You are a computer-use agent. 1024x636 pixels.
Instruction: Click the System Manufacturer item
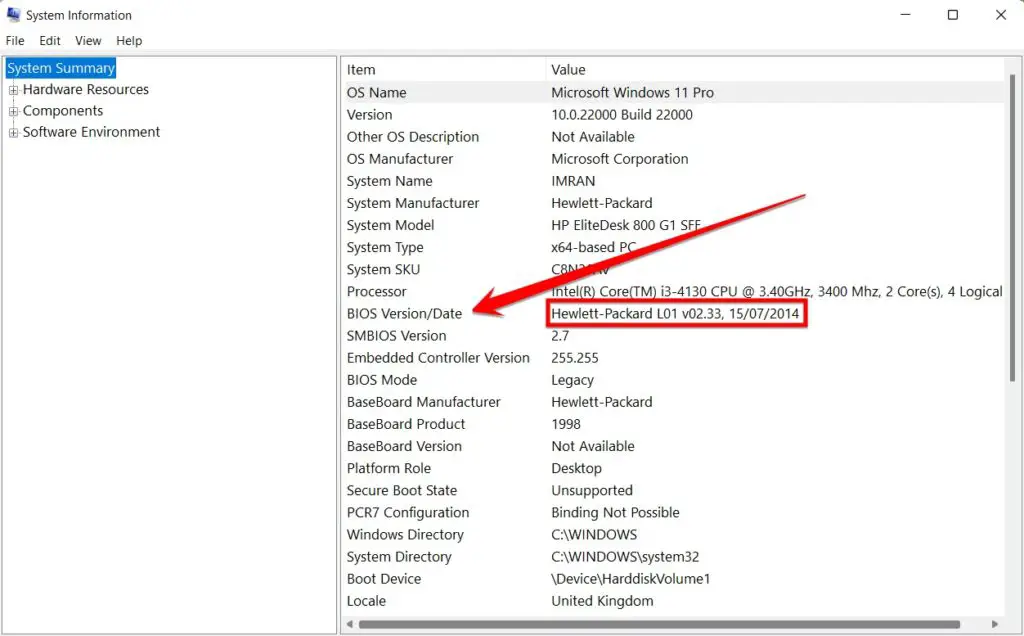pyautogui.click(x=413, y=204)
